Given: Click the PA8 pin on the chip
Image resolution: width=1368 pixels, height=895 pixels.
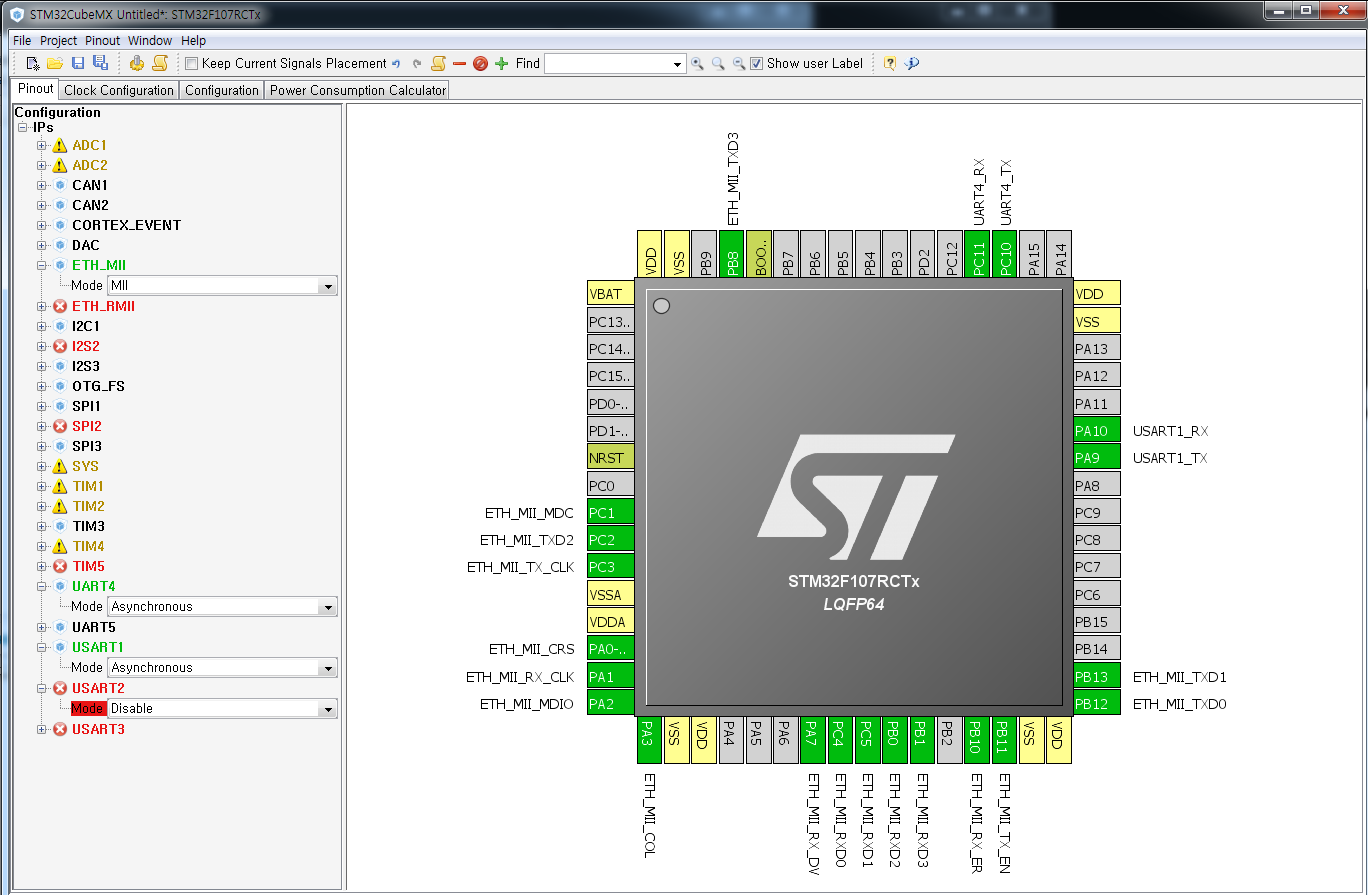Looking at the screenshot, I should point(1097,486).
